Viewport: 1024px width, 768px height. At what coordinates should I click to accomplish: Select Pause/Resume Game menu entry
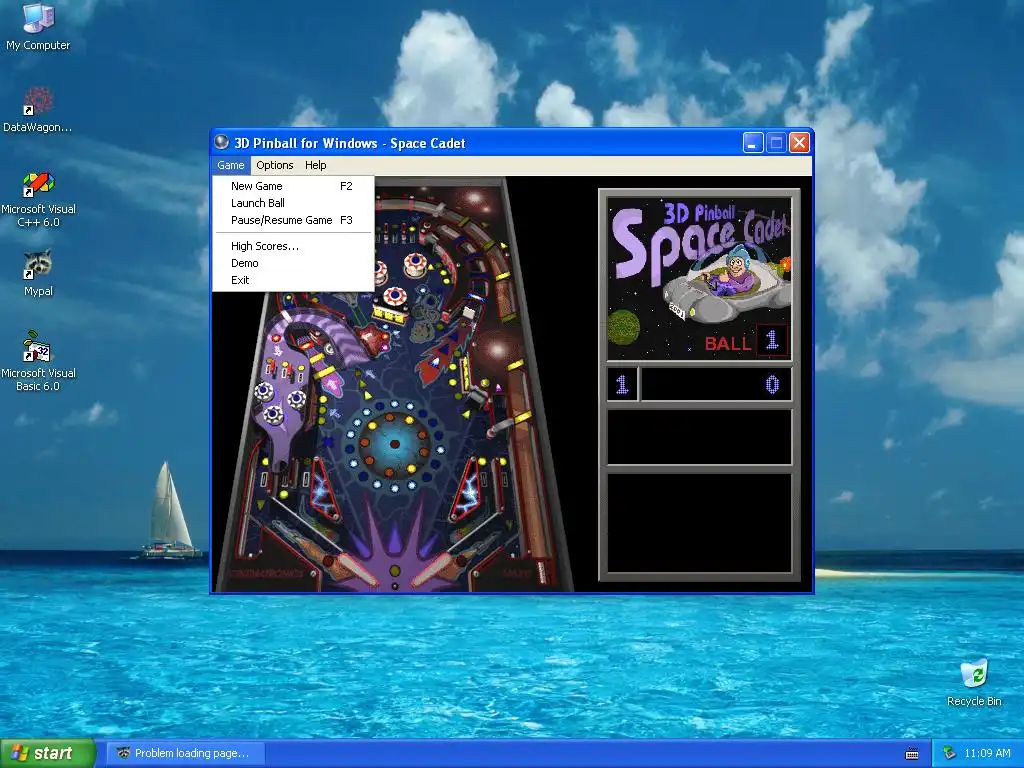(x=293, y=220)
